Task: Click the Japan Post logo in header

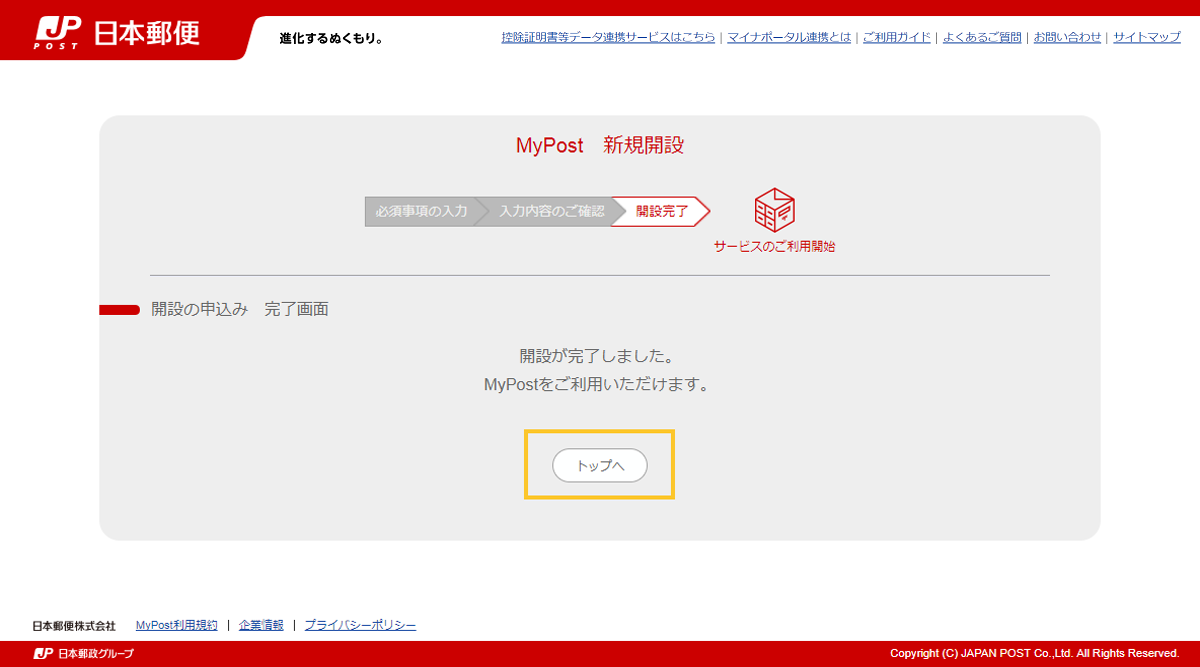Action: (117, 32)
